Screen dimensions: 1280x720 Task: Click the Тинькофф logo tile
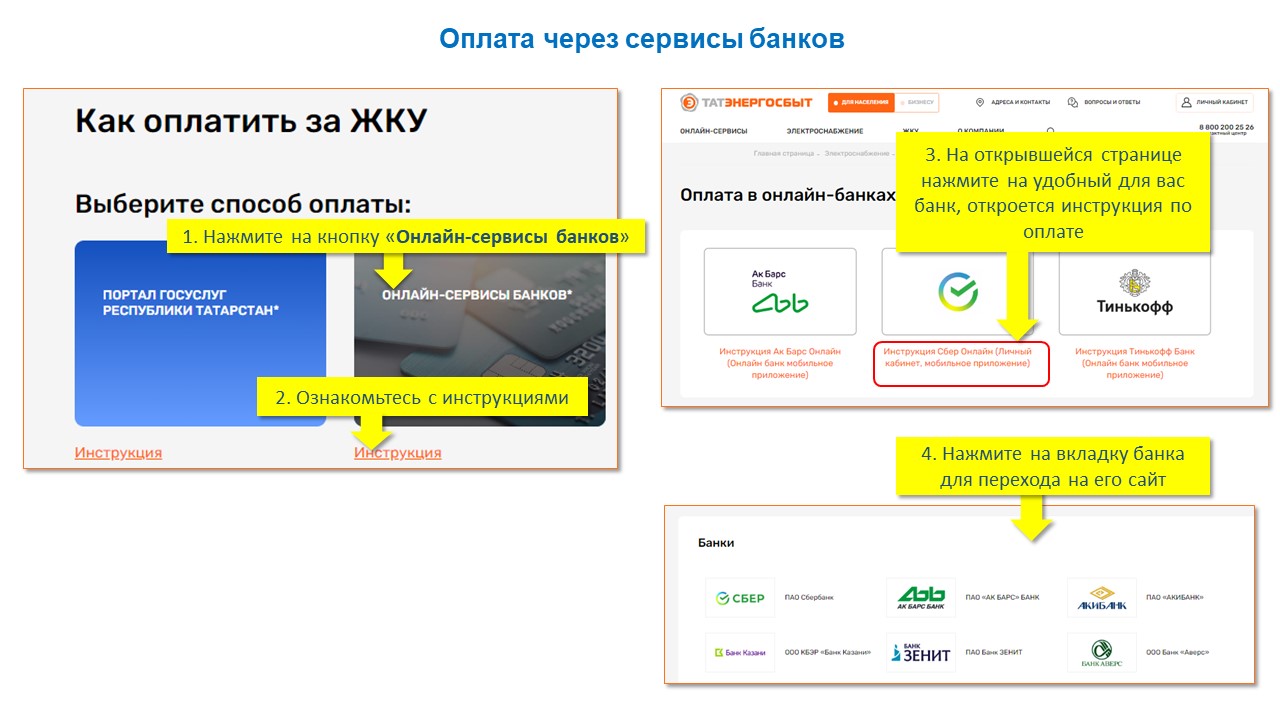(x=1134, y=291)
